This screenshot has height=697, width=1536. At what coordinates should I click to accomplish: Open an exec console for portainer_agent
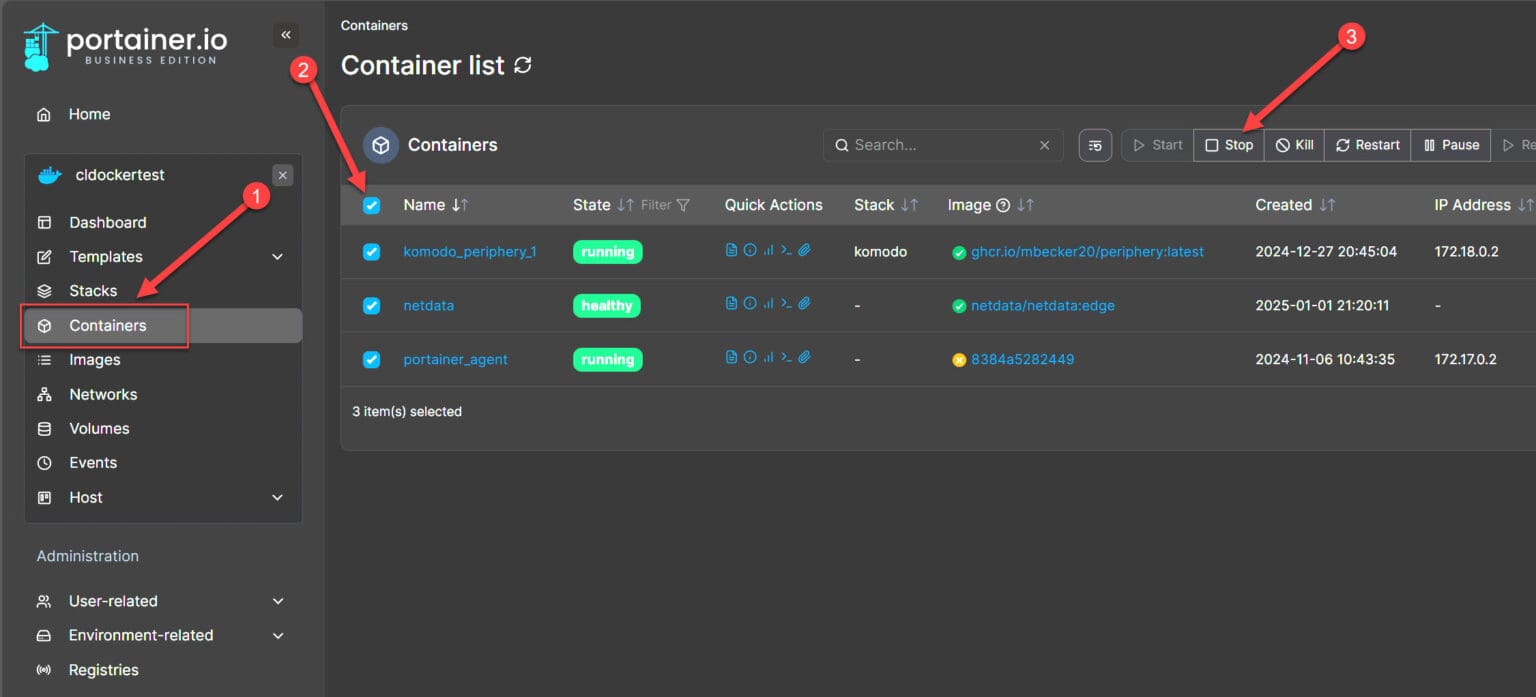(785, 357)
